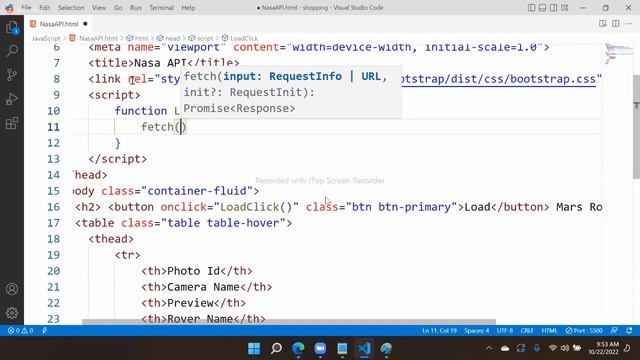Open the Run and Debug view
Viewport: 640px width, 360px height.
click(12, 99)
